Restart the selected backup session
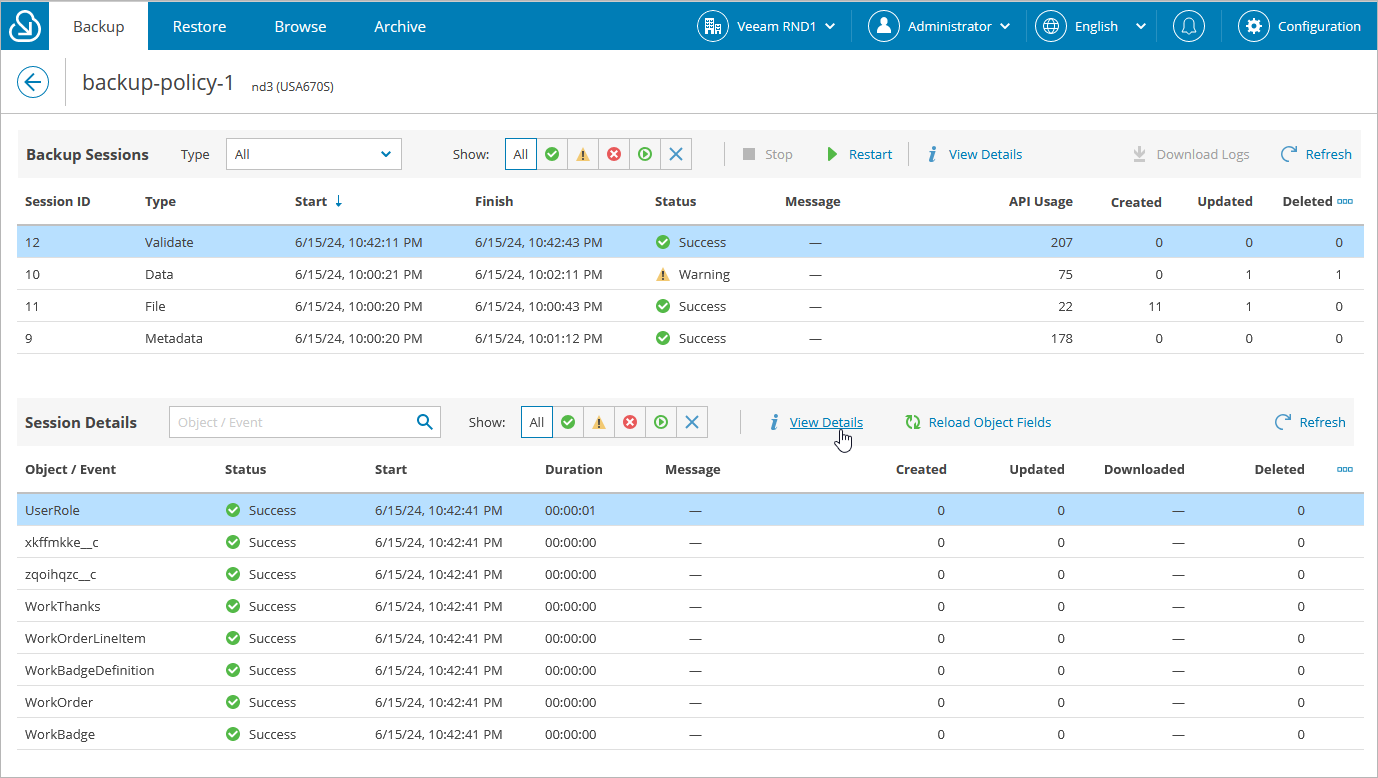The width and height of the screenshot is (1378, 778). [x=859, y=154]
